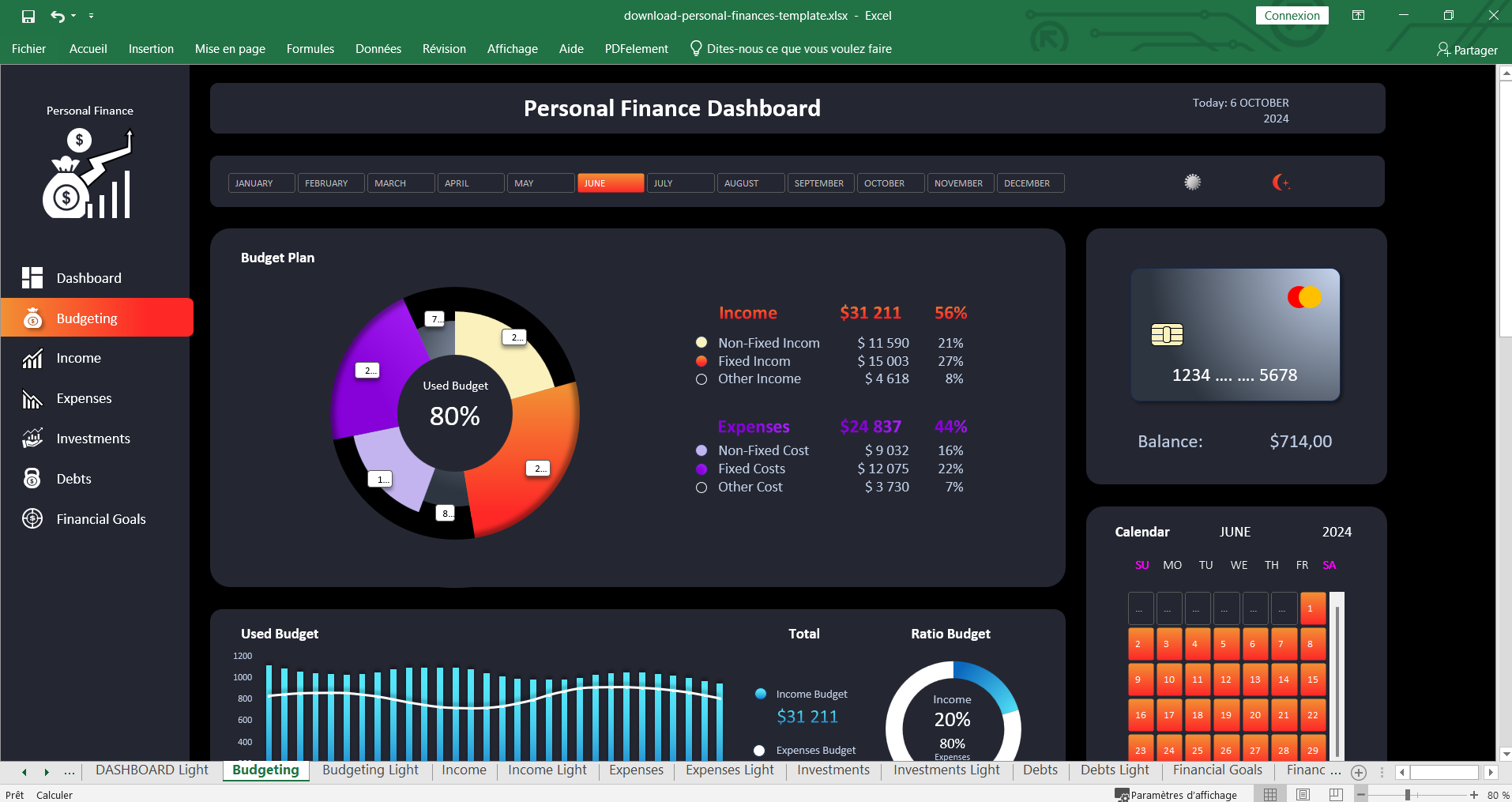Select the DECEMBER month button
Viewport: 1512px width, 802px height.
click(1030, 183)
